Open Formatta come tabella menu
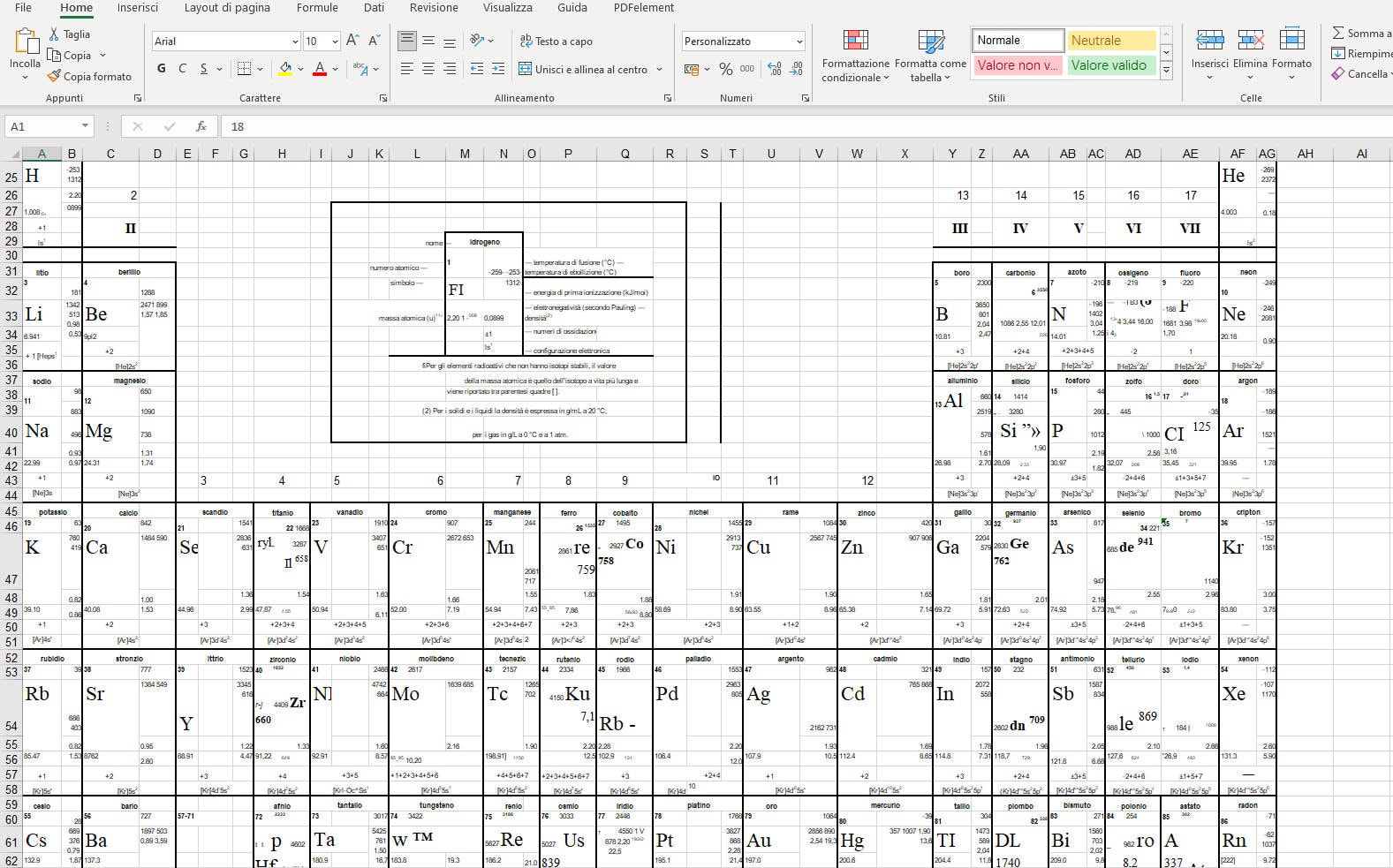The width and height of the screenshot is (1393, 868). pos(930,56)
